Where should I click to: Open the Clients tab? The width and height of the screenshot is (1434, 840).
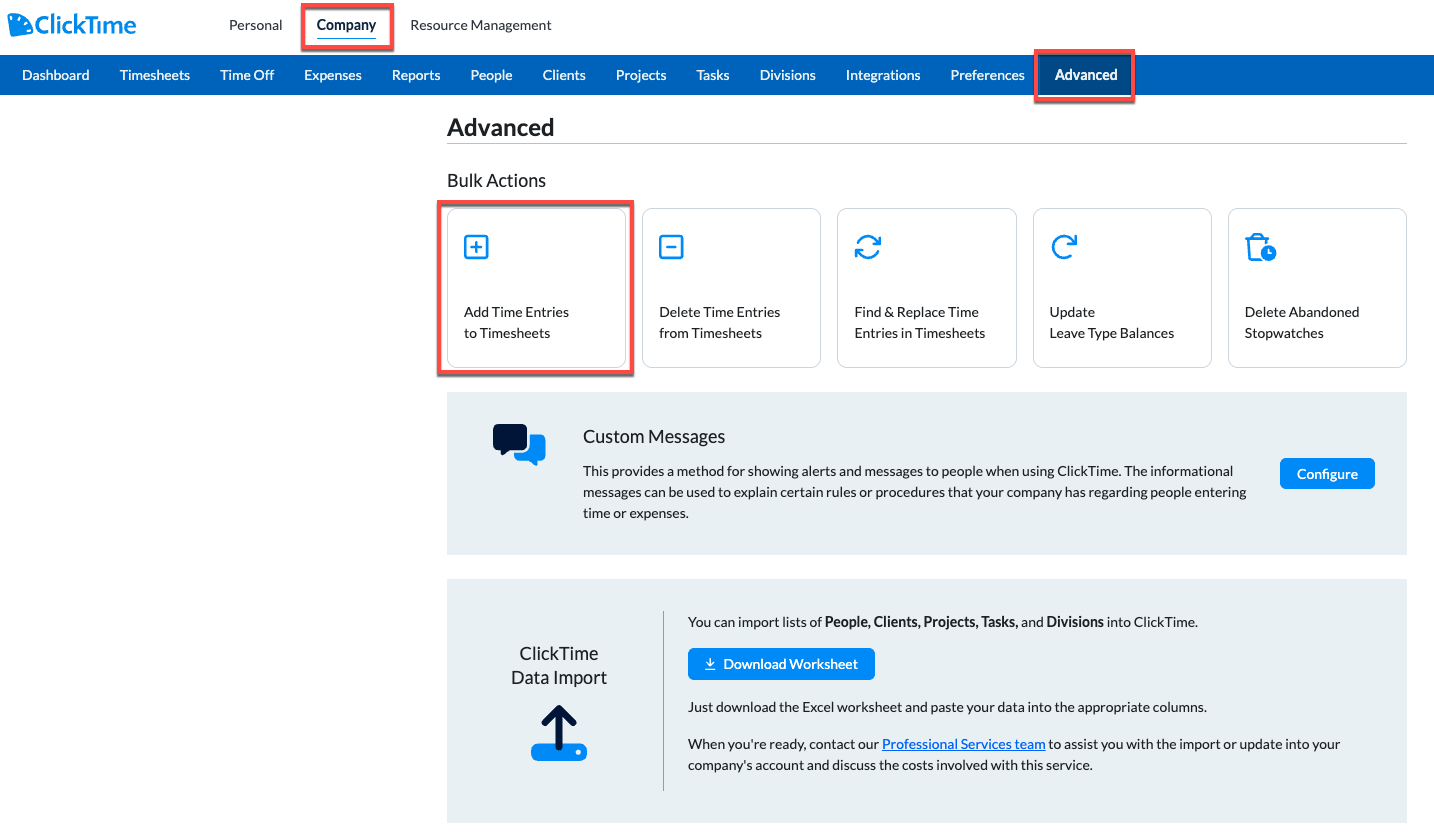coord(564,75)
